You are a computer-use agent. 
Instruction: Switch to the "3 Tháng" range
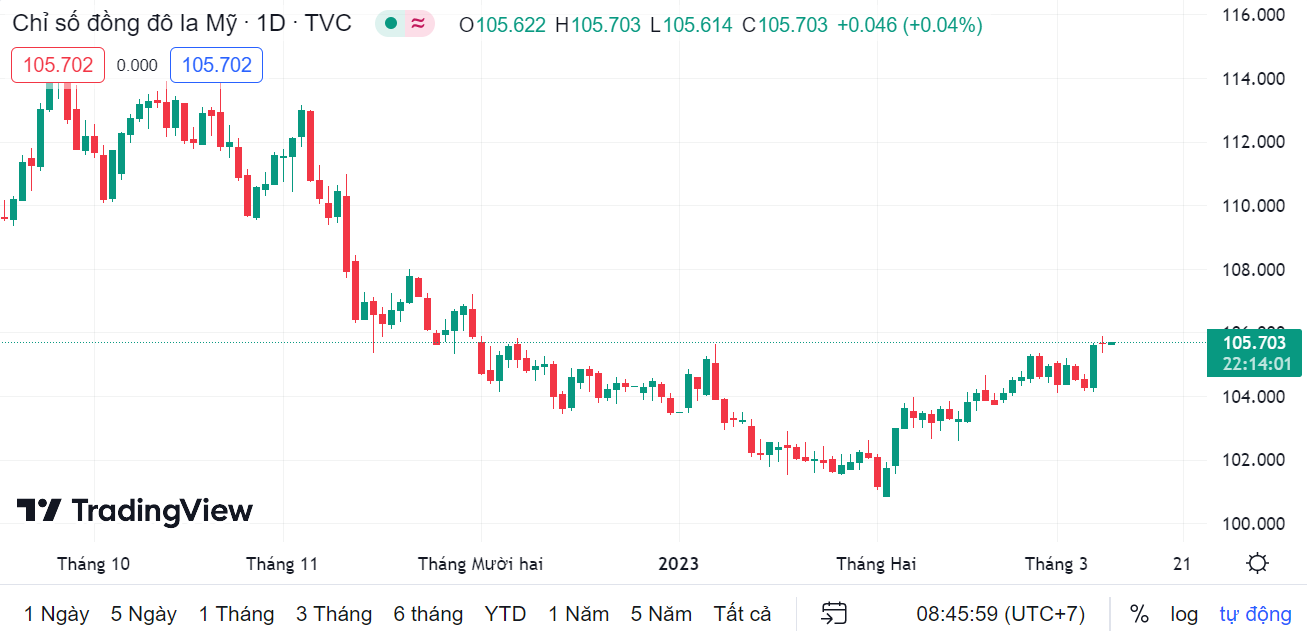tap(334, 613)
